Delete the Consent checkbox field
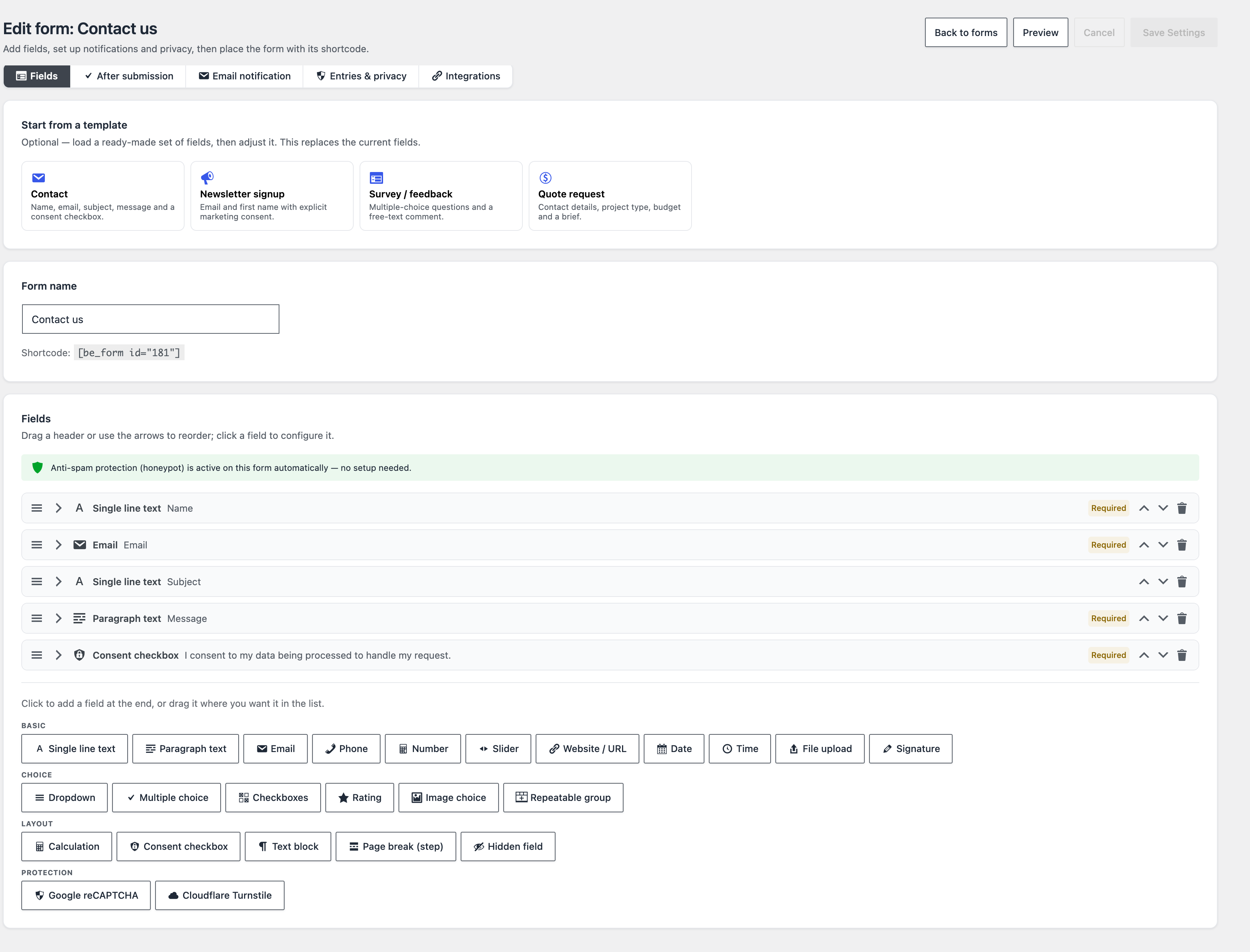The width and height of the screenshot is (1250, 952). coord(1182,656)
